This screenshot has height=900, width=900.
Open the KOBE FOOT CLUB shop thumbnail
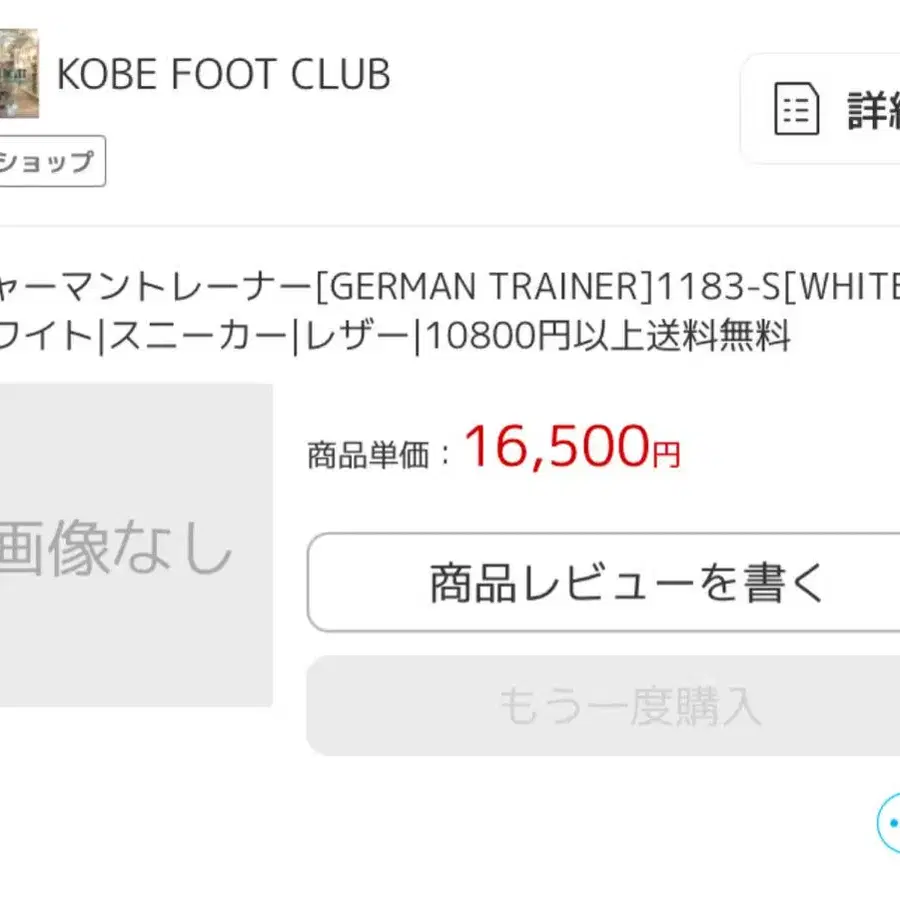pyautogui.click(x=19, y=73)
